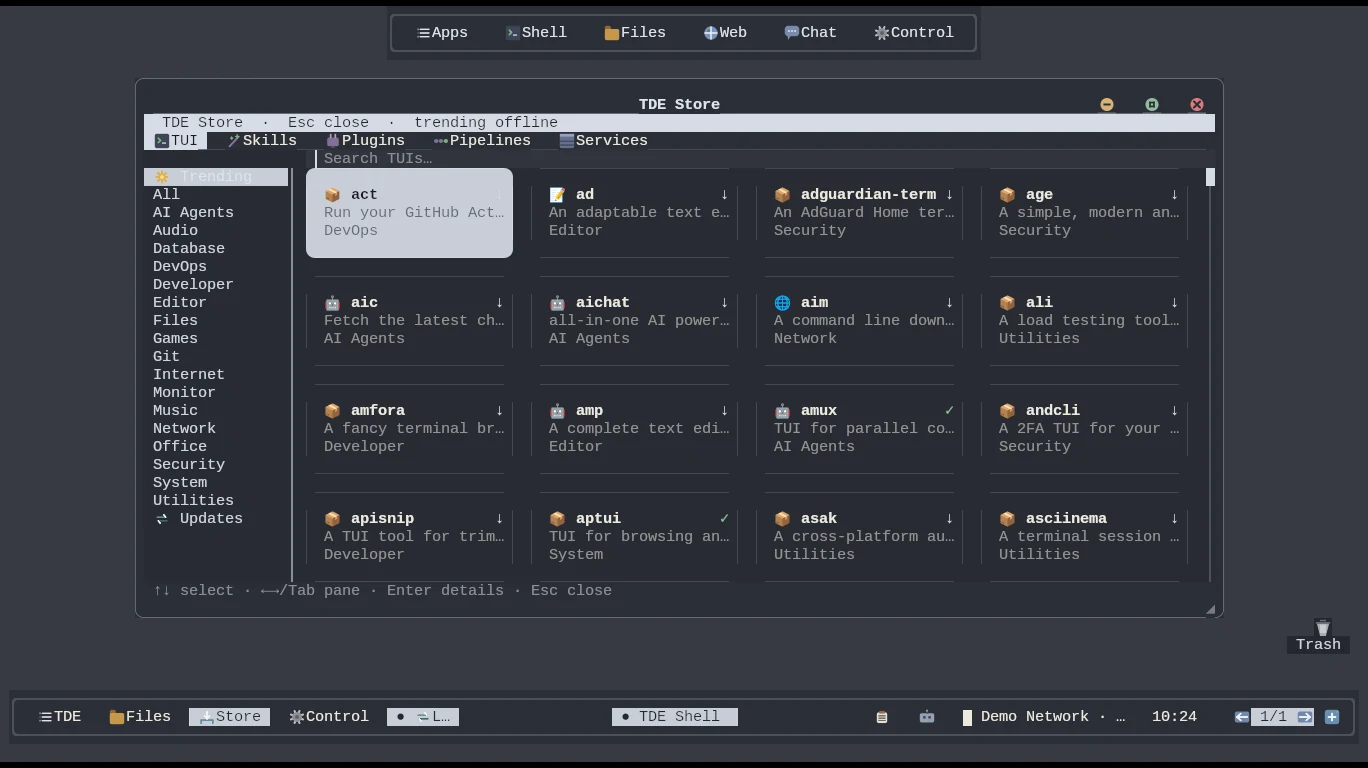Click the download arrow on the ali card
Screen dimensions: 1368x768
point(1174,303)
